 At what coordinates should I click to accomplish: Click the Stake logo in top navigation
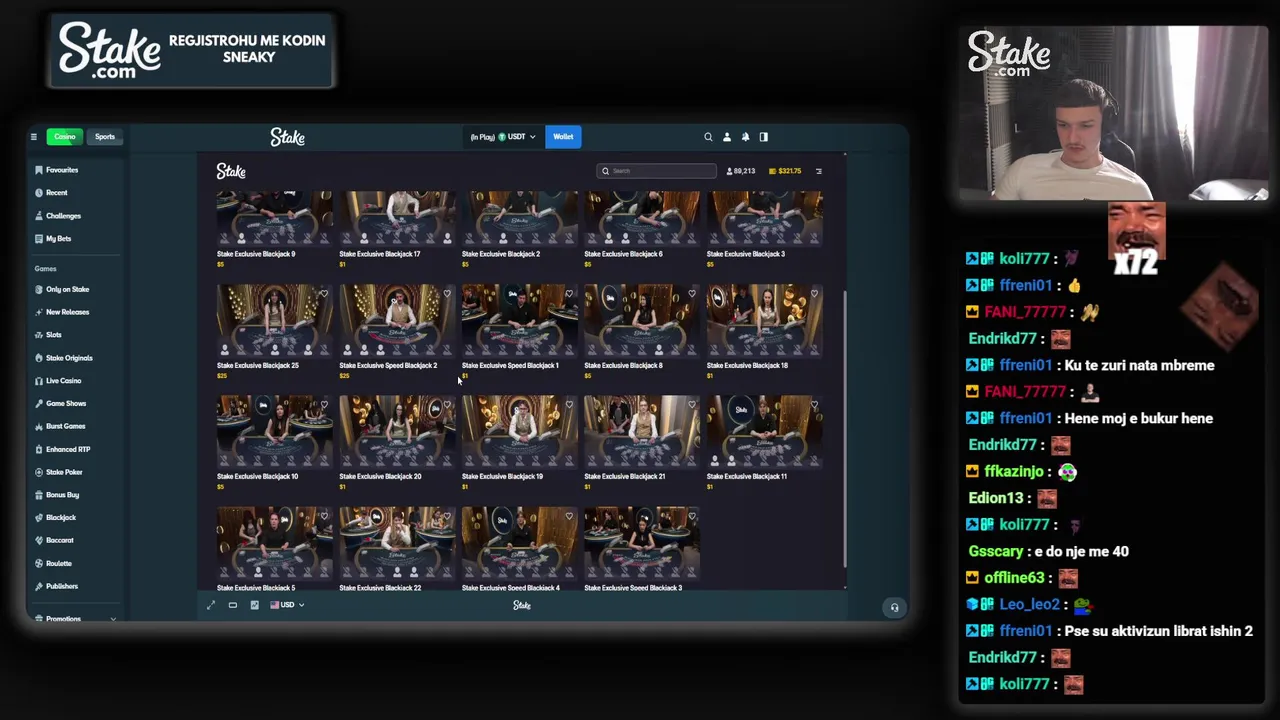(x=287, y=137)
